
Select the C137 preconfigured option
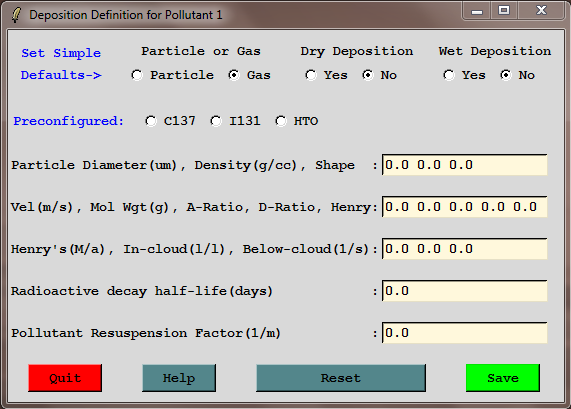150,121
